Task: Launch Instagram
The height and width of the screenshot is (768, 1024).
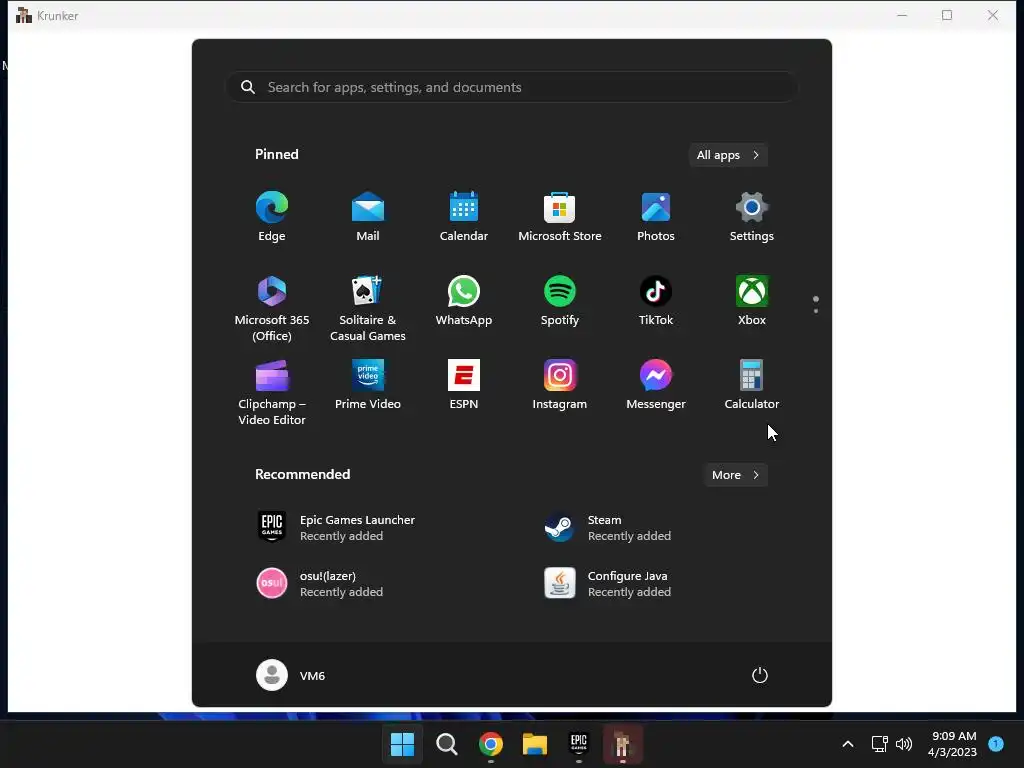Action: coord(560,385)
